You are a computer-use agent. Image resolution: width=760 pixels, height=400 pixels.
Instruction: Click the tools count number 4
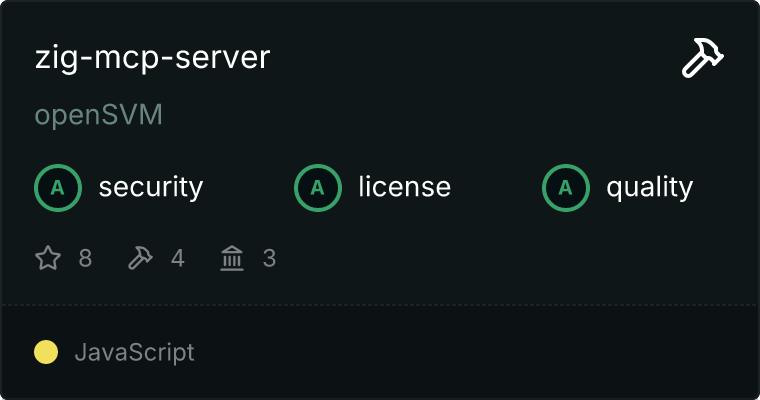178,259
